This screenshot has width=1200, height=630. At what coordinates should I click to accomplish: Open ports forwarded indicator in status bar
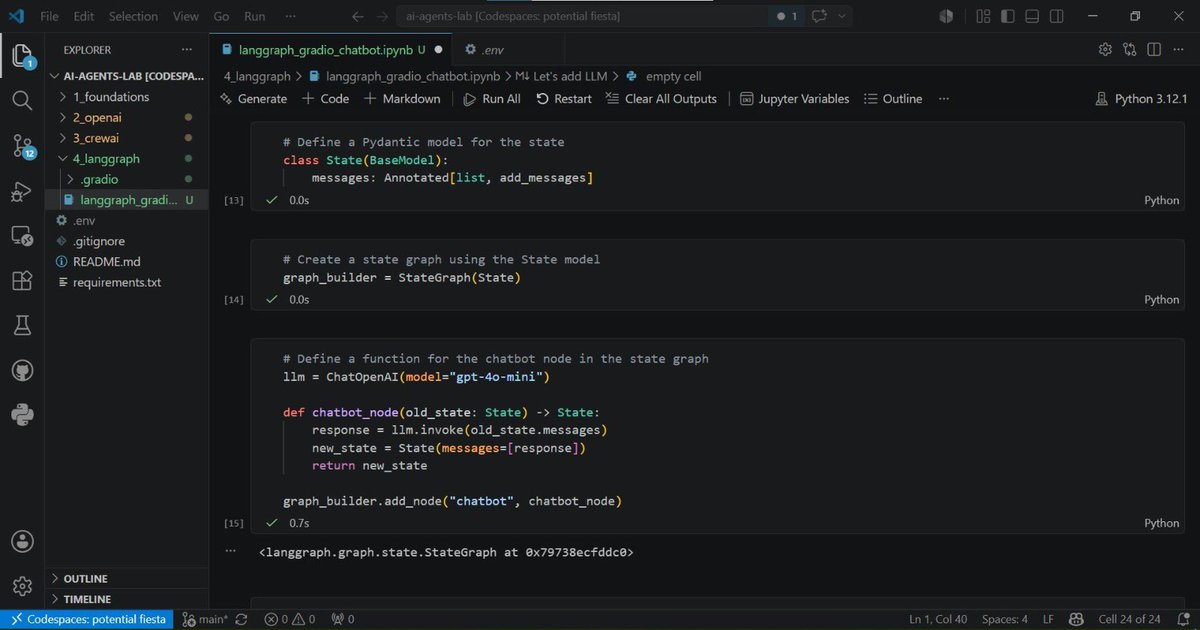343,619
